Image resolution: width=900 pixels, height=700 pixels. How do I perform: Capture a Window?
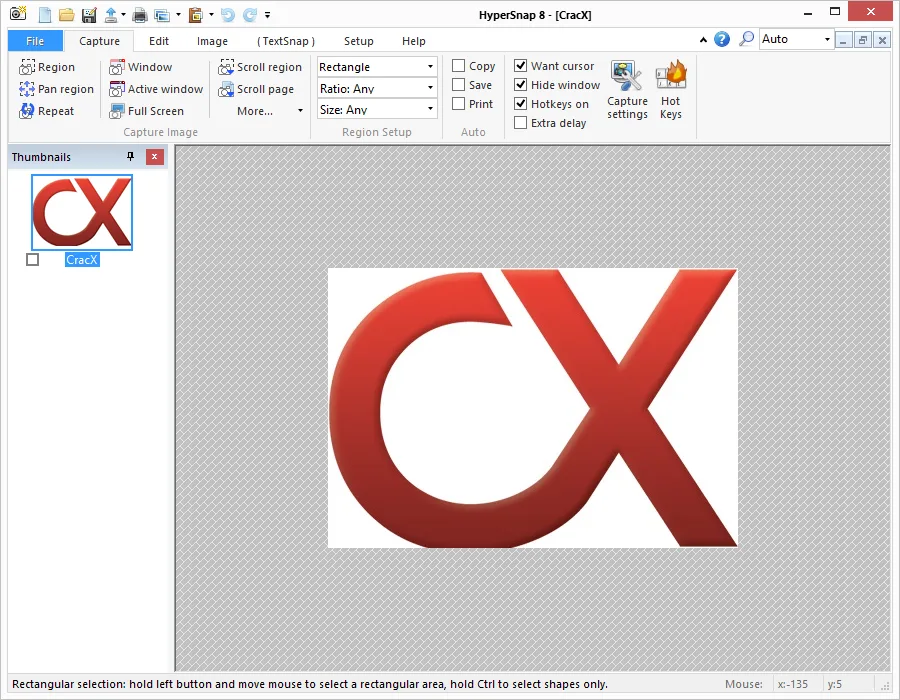tap(141, 67)
